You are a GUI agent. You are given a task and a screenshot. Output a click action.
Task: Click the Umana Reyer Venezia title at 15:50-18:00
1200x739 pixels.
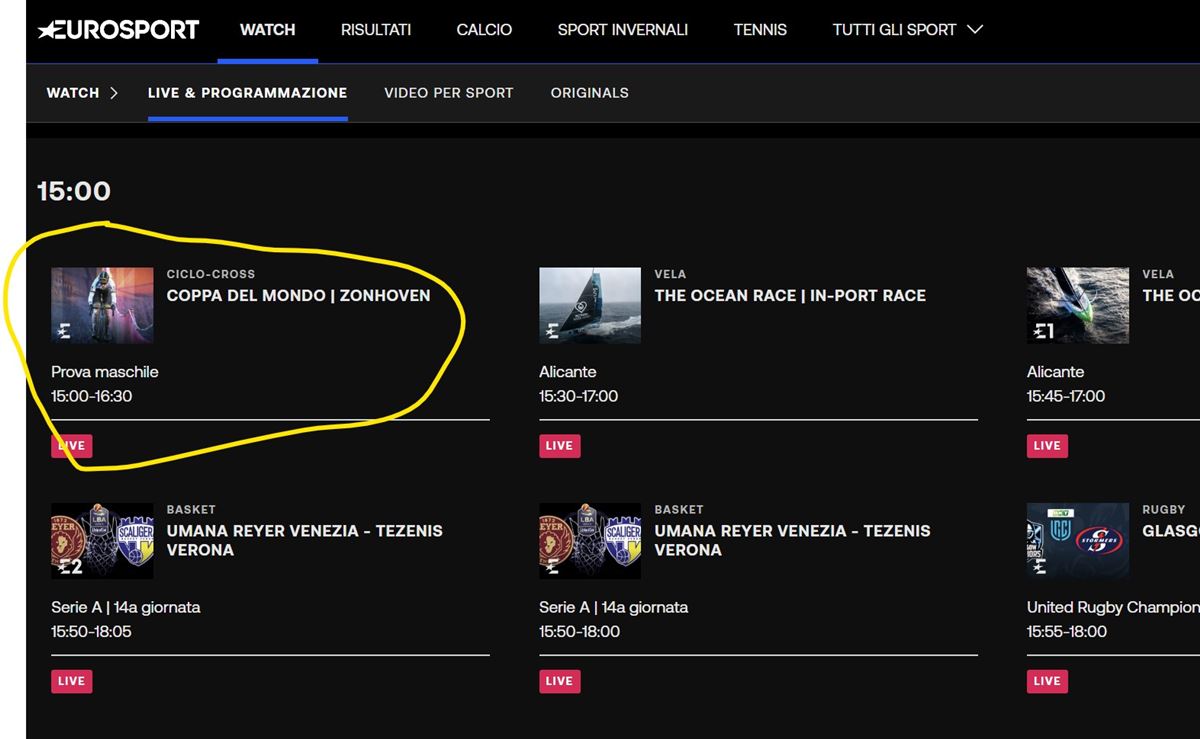tap(792, 540)
